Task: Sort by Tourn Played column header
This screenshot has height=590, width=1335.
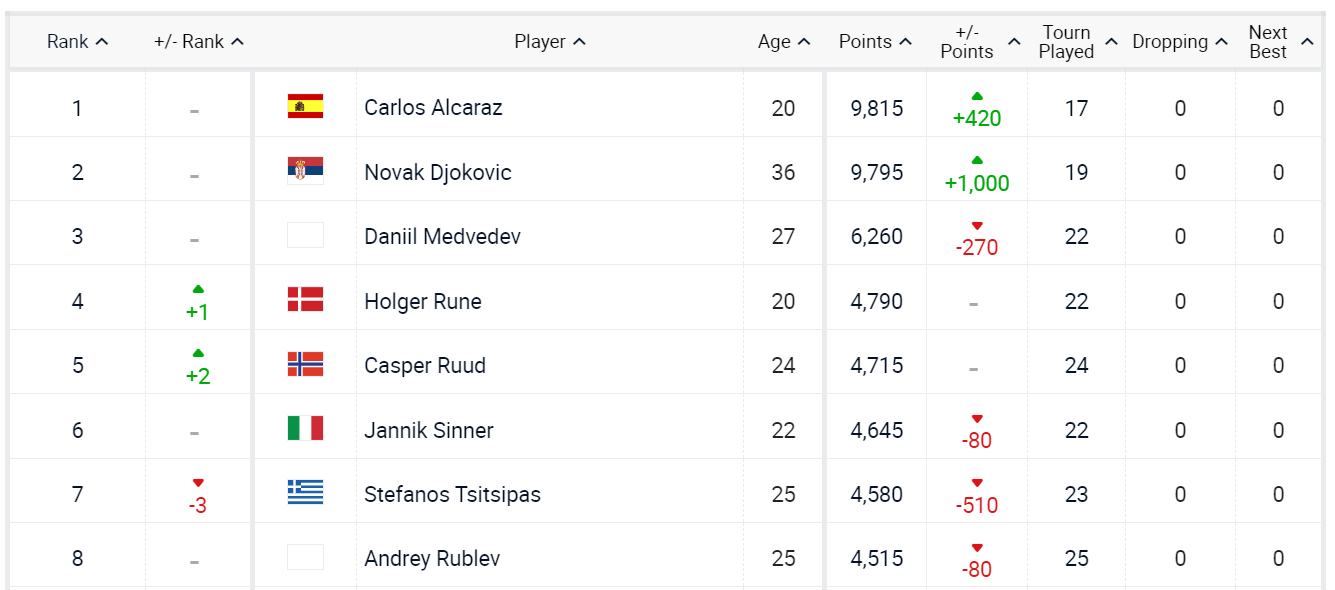Action: pyautogui.click(x=1076, y=42)
